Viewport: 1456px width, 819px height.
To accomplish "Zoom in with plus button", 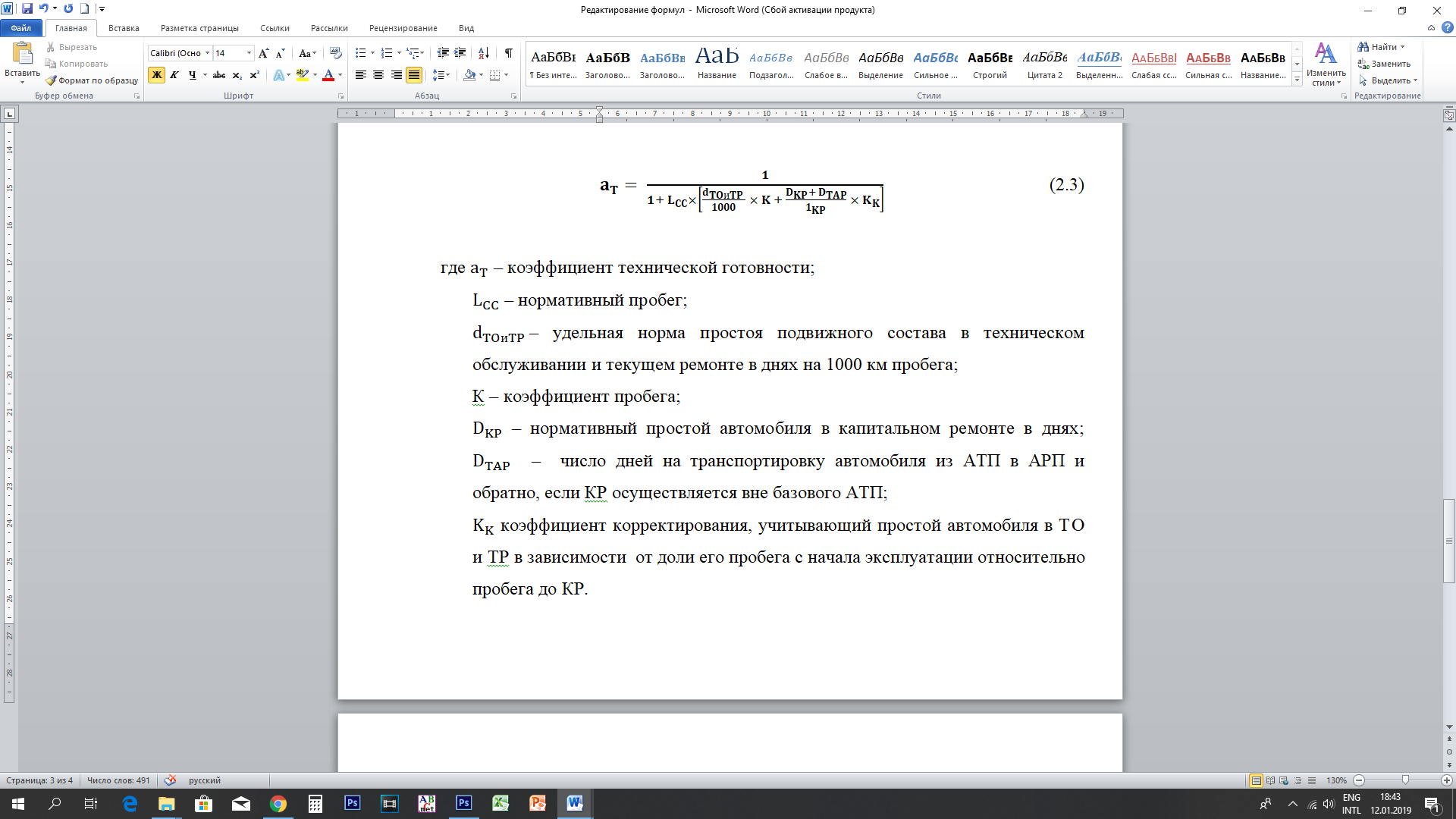I will (x=1447, y=780).
